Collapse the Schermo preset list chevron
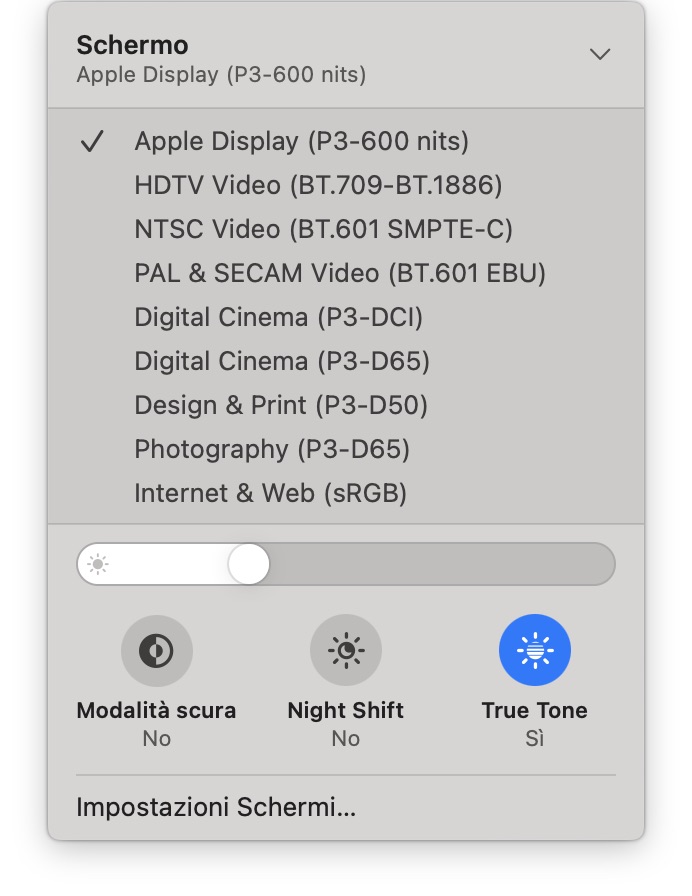This screenshot has height=896, width=692. pyautogui.click(x=600, y=55)
